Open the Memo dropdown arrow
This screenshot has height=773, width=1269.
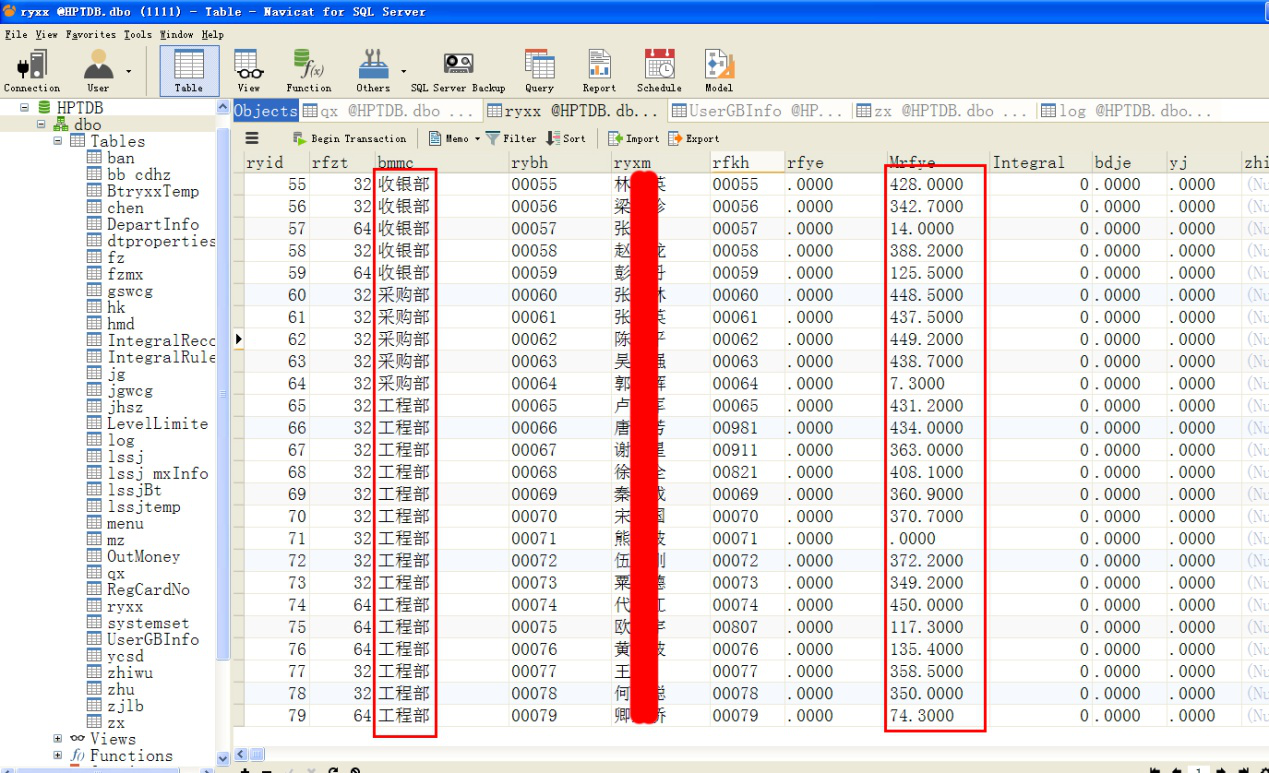(x=477, y=139)
